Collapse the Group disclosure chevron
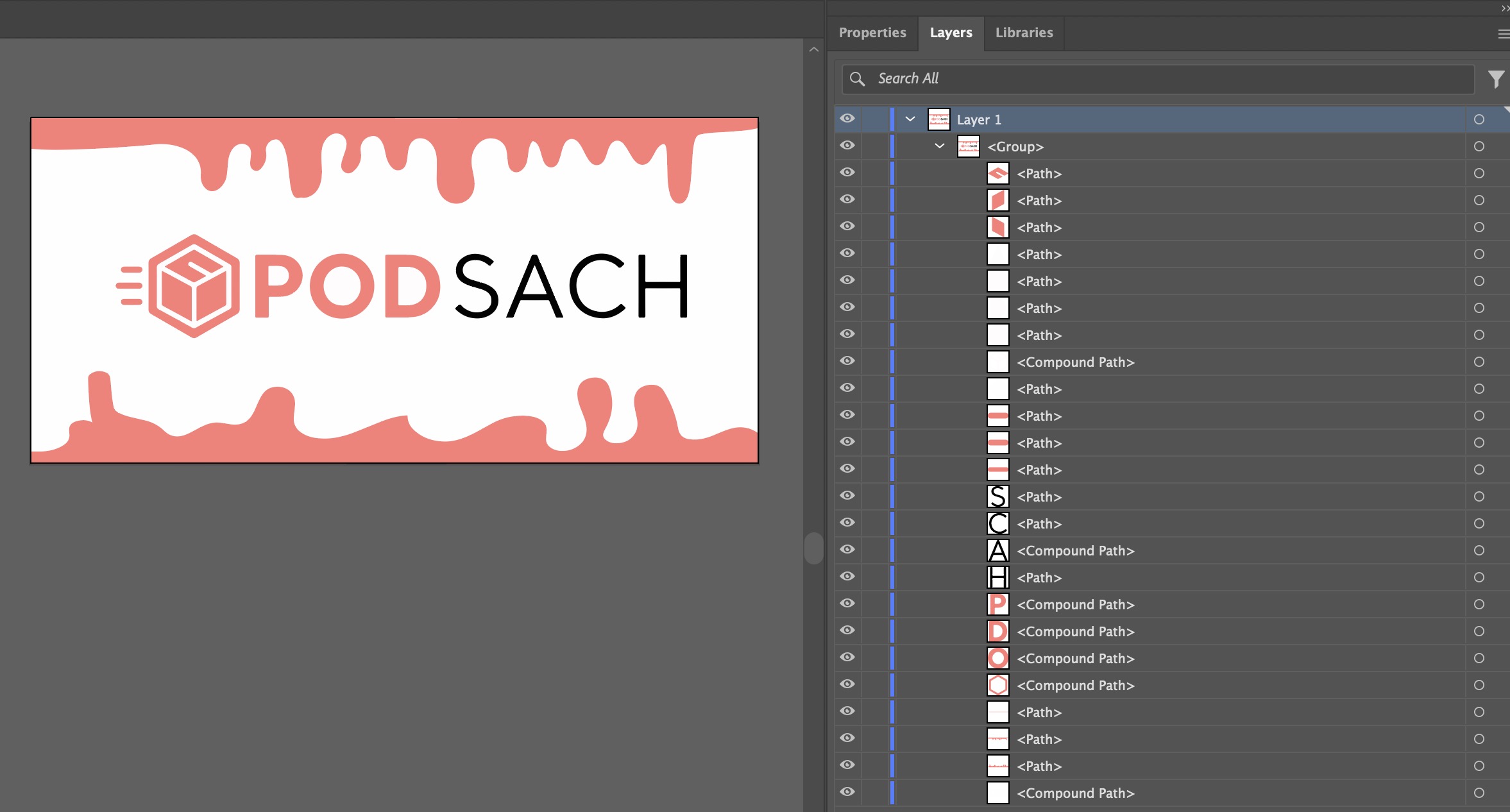 point(939,146)
